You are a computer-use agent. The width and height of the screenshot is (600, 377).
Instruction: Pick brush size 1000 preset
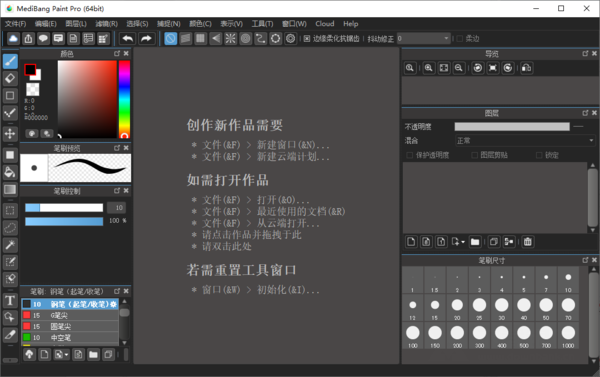click(568, 335)
